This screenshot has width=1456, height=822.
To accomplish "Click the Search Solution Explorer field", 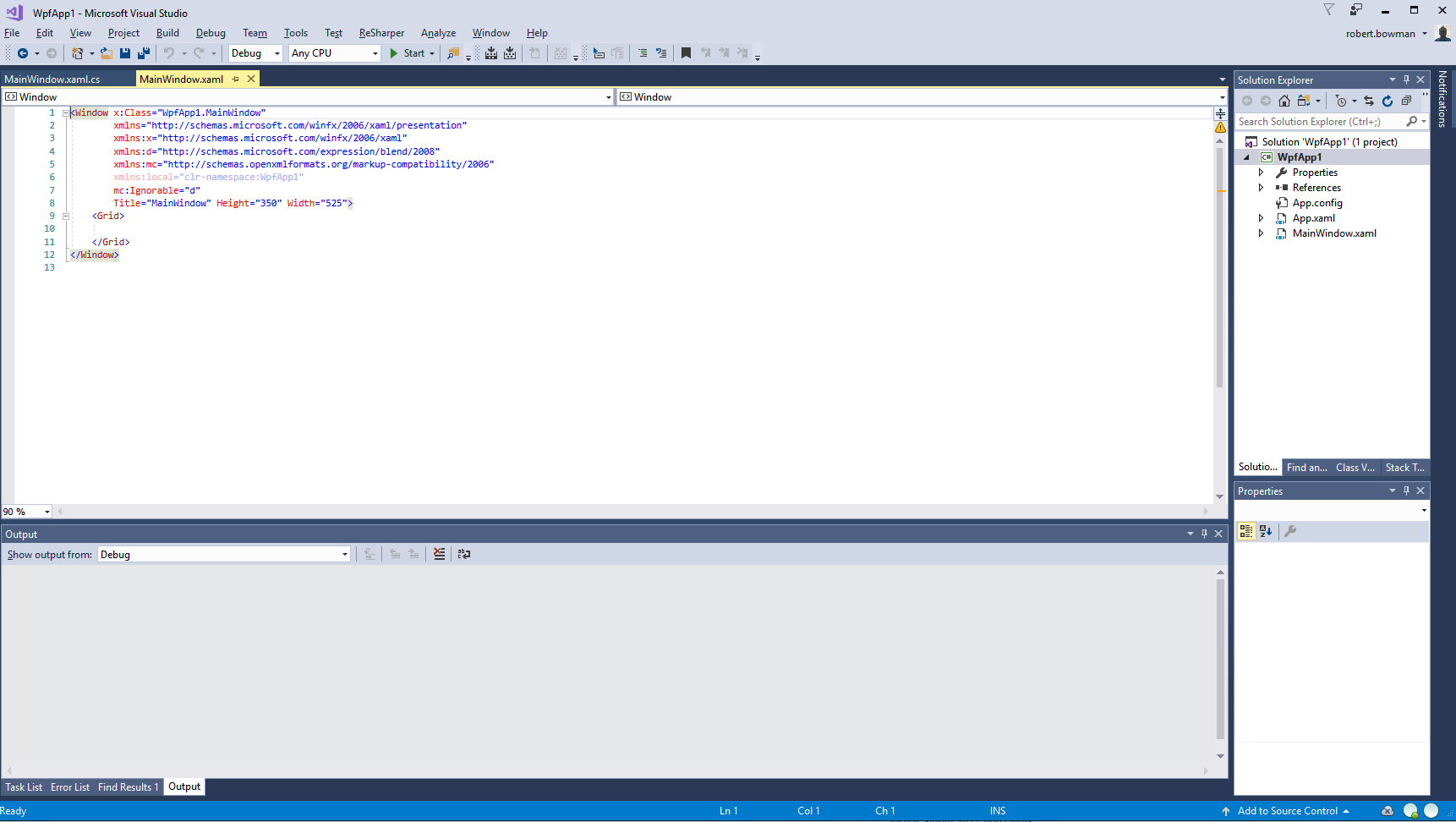I will (x=1319, y=122).
